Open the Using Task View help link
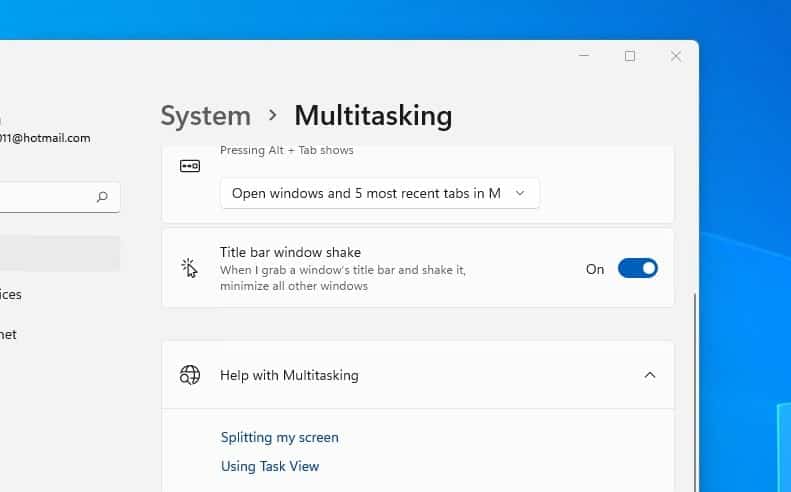Screen dimensions: 791x492 (x=270, y=466)
